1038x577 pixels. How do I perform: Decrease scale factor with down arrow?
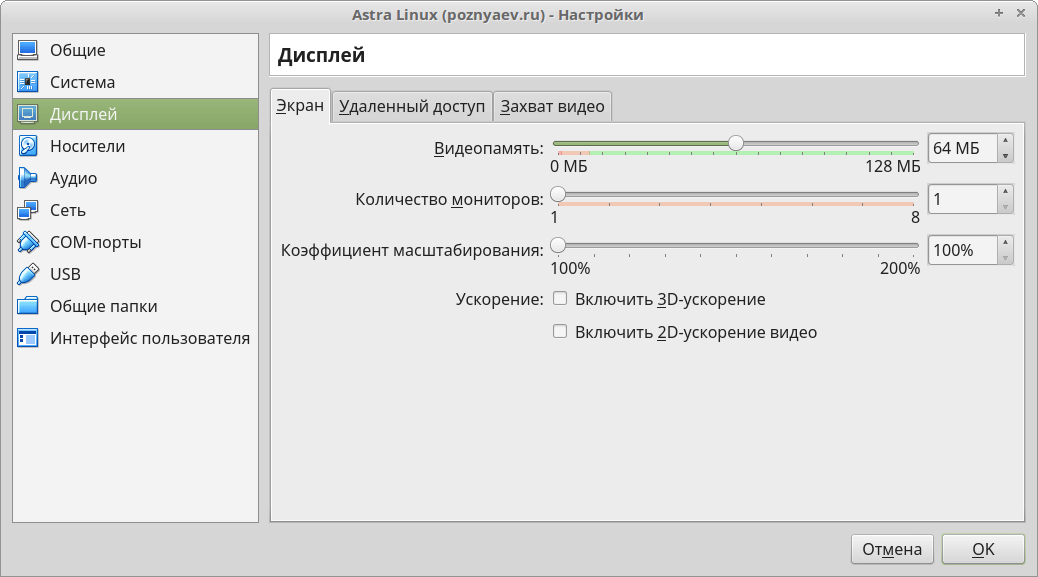point(1005,258)
